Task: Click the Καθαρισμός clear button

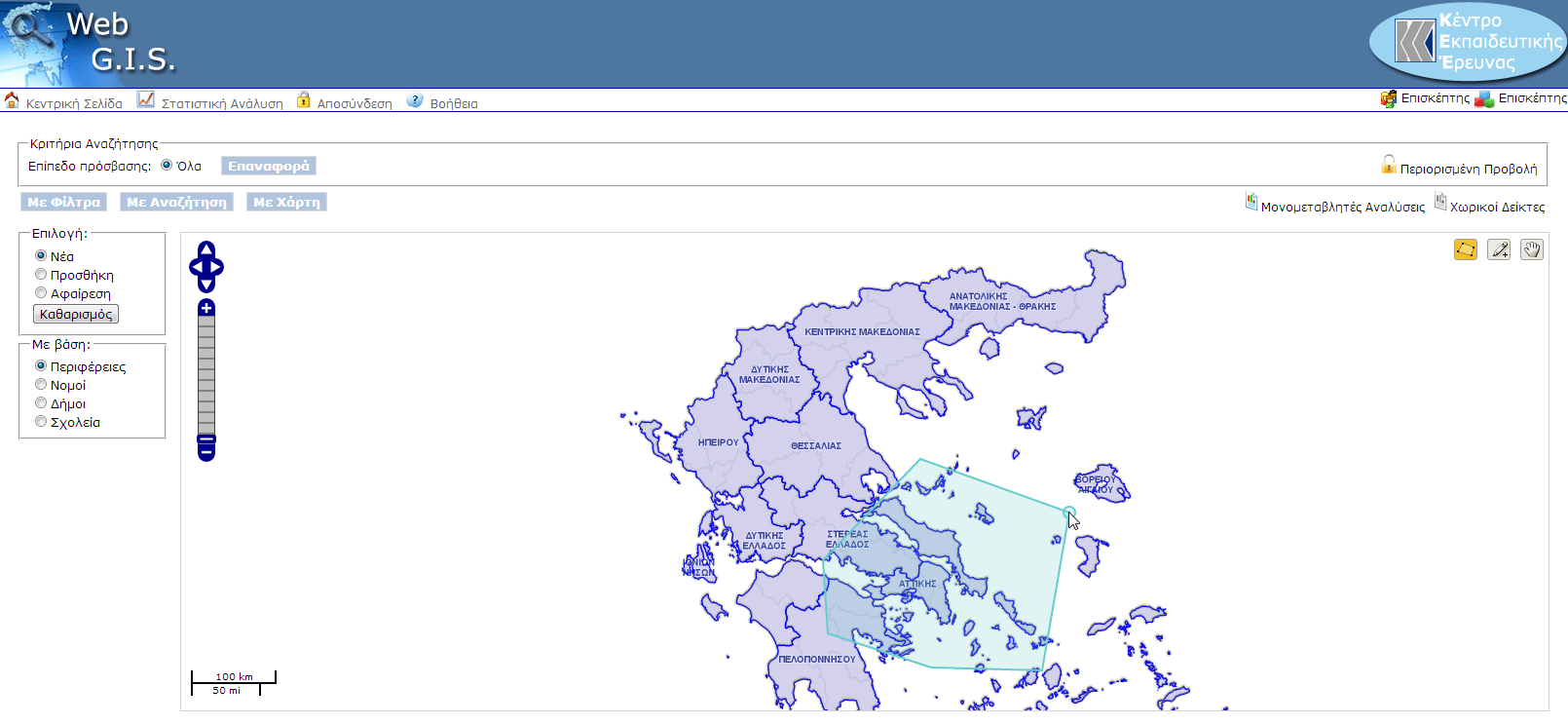Action: pos(76,314)
